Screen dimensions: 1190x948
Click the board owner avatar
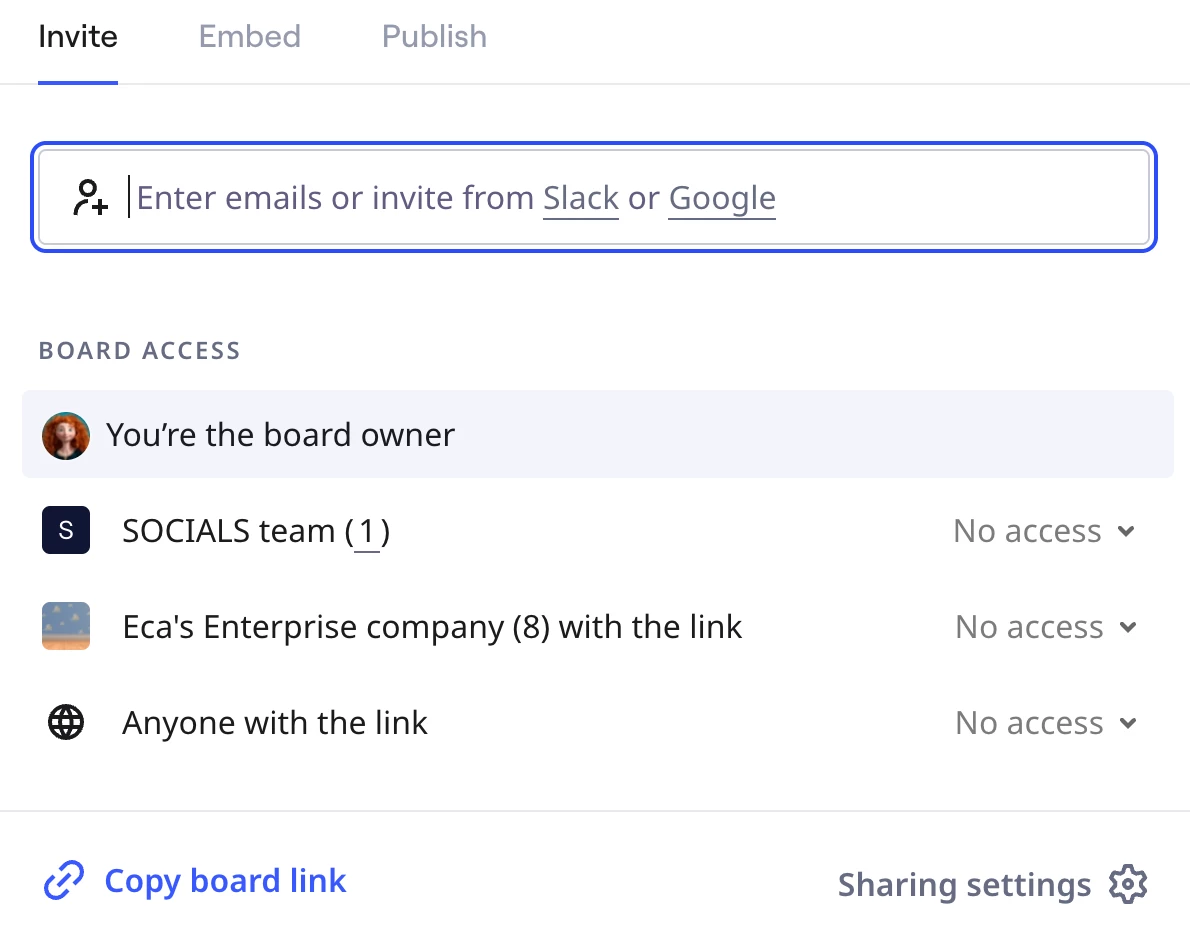point(66,436)
